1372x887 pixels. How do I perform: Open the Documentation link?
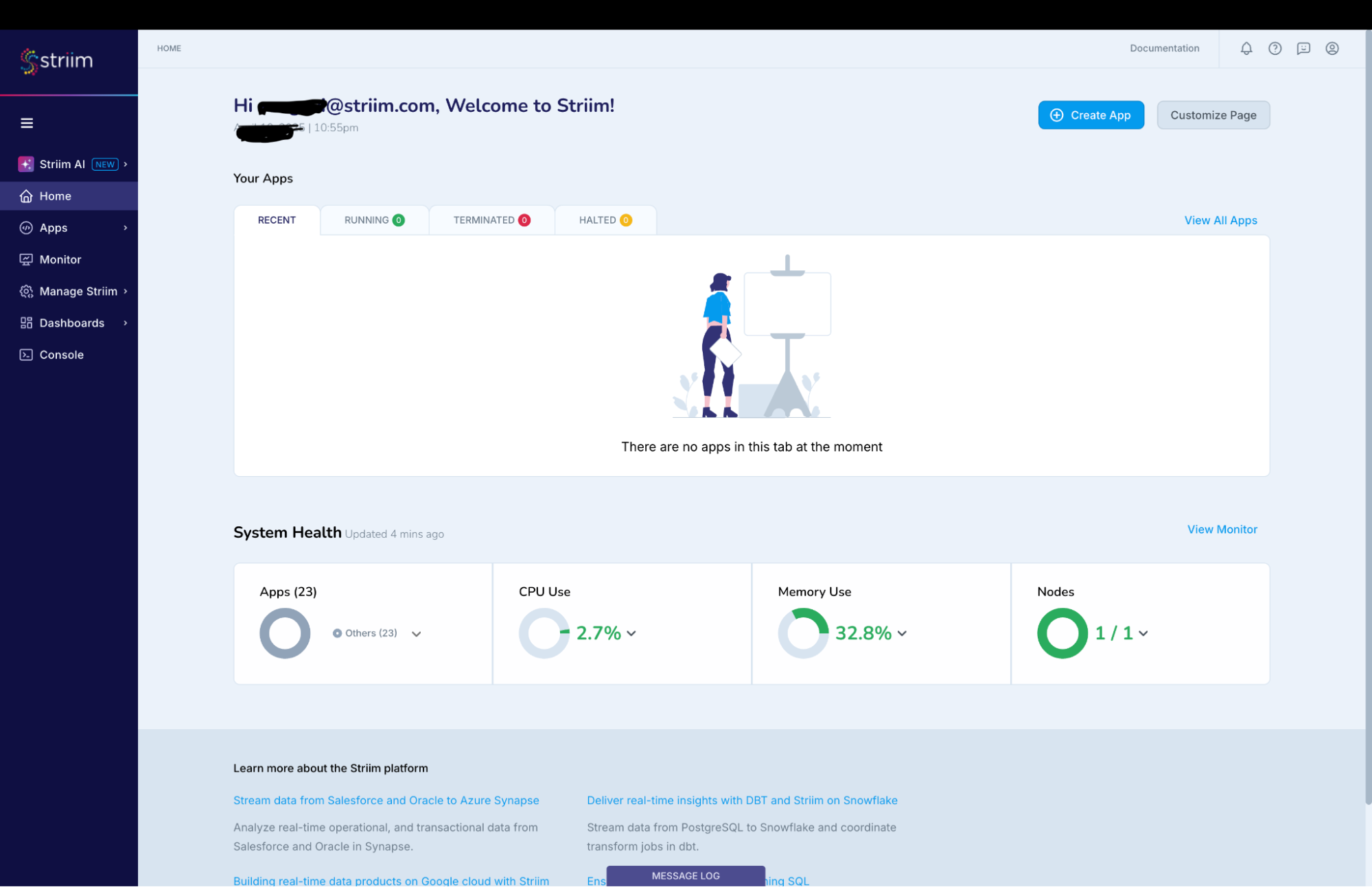pos(1164,48)
